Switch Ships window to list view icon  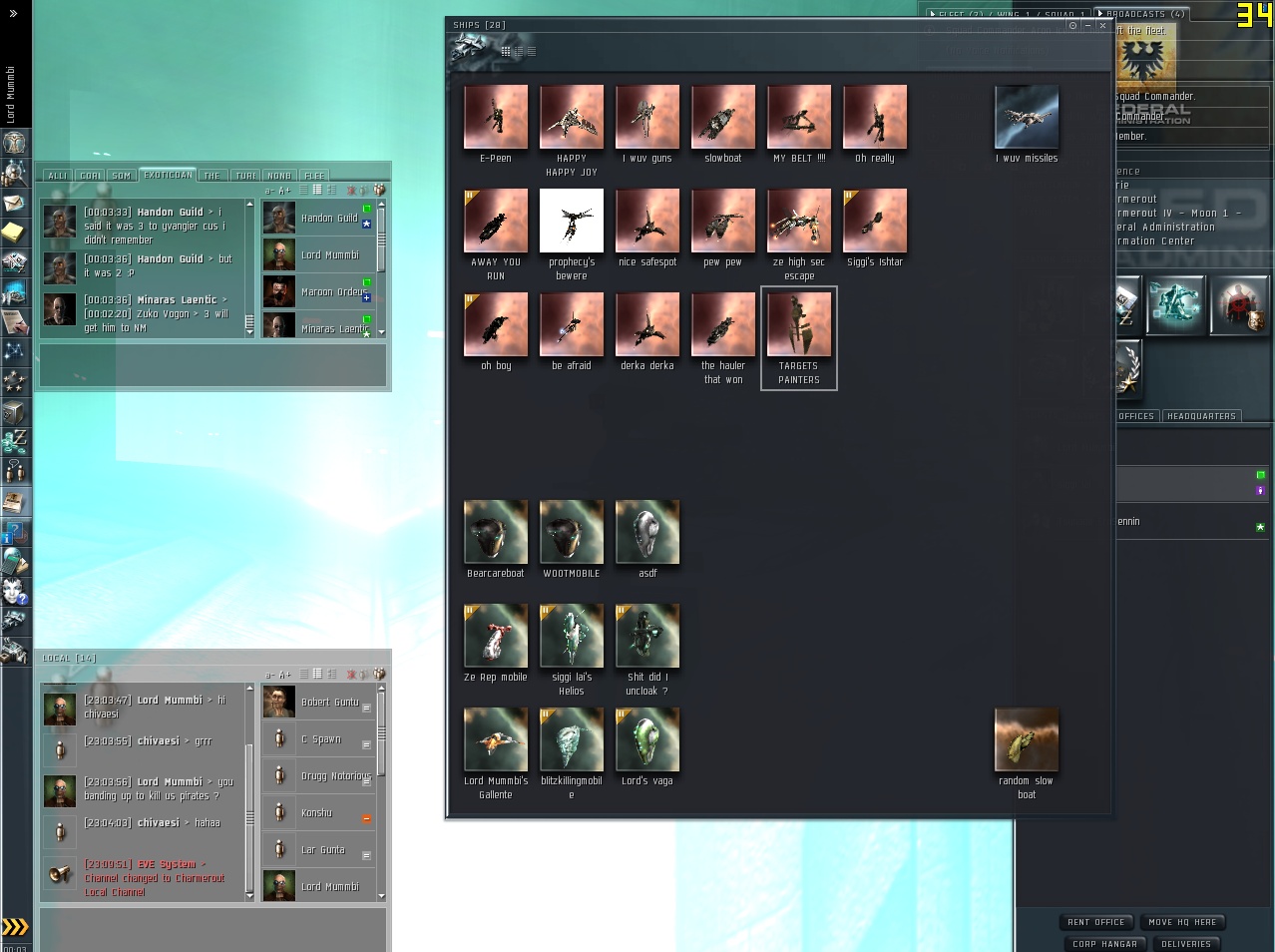click(x=531, y=51)
